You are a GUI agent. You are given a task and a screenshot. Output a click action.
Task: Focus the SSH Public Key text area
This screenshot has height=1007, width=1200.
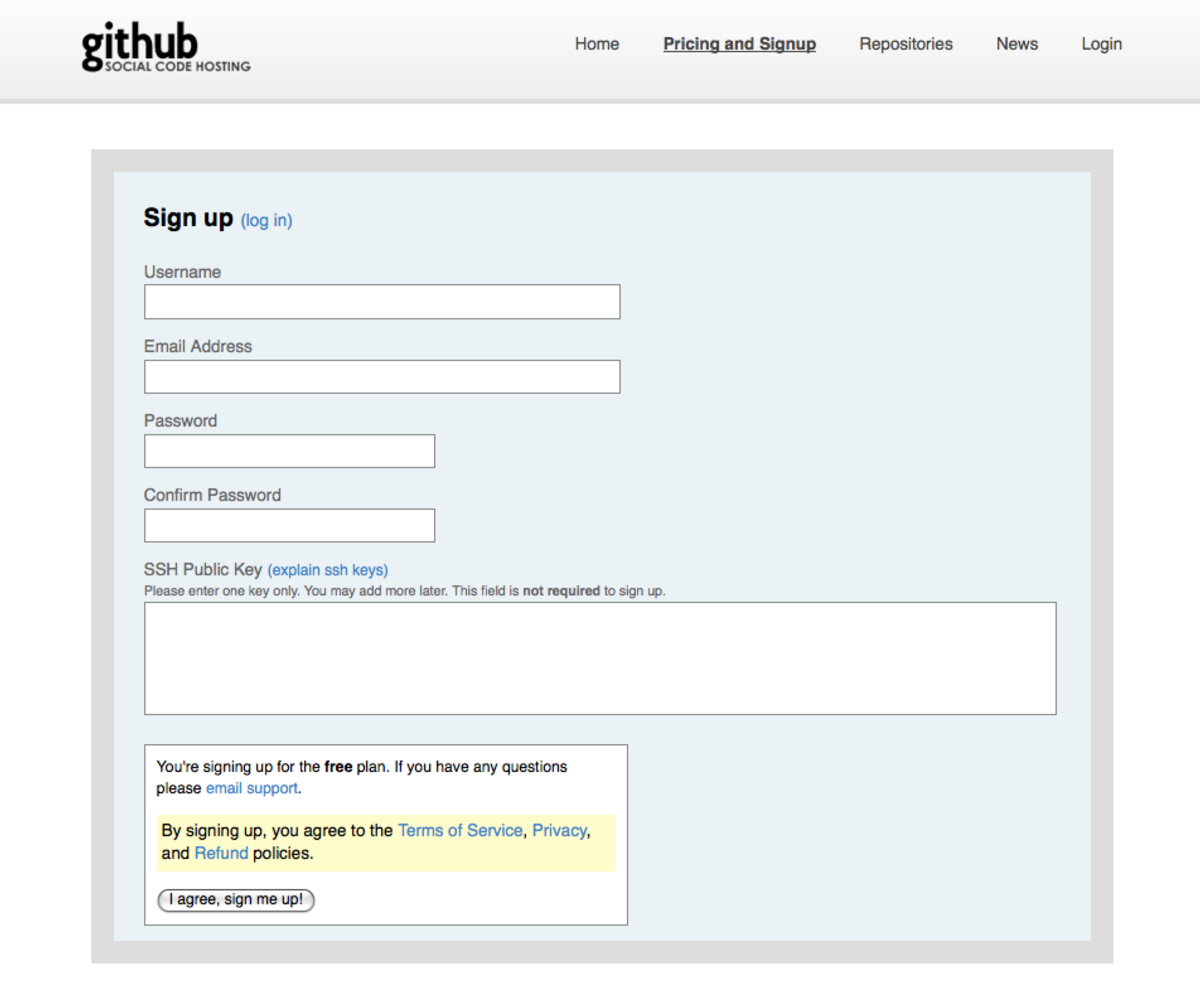pyautogui.click(x=600, y=658)
